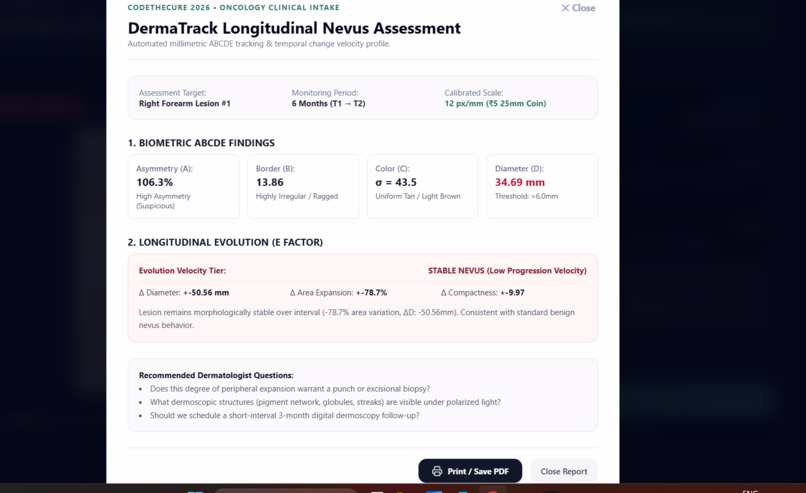Click the Longitudinal Evolution (E Factor) heading
806x493 pixels.
(x=225, y=242)
